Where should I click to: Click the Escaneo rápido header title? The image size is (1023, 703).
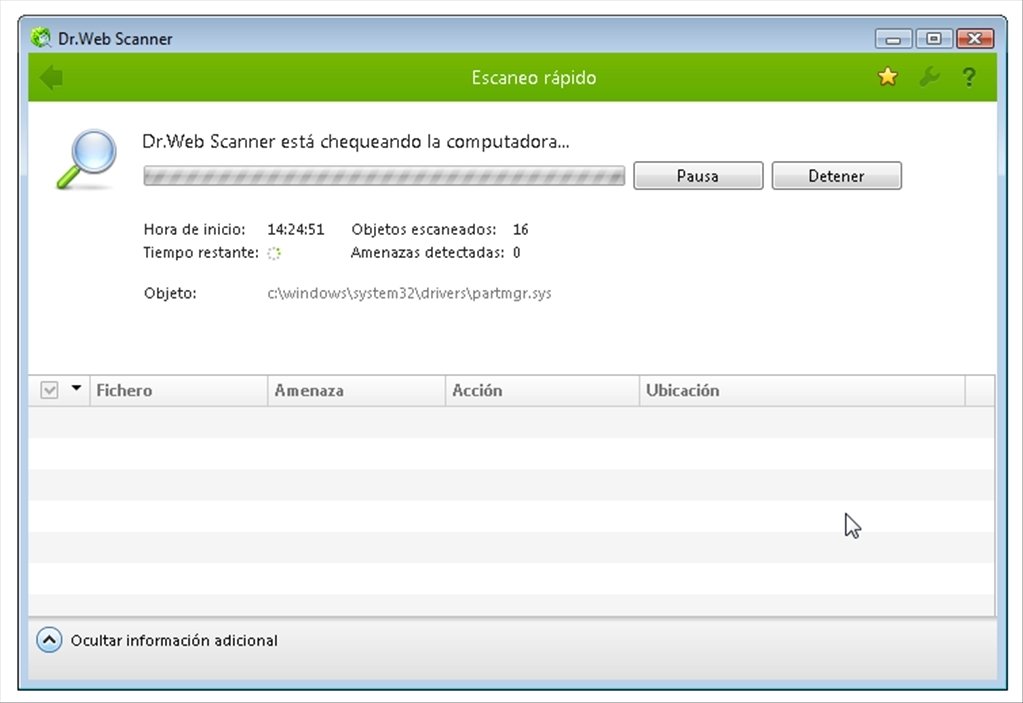point(534,78)
